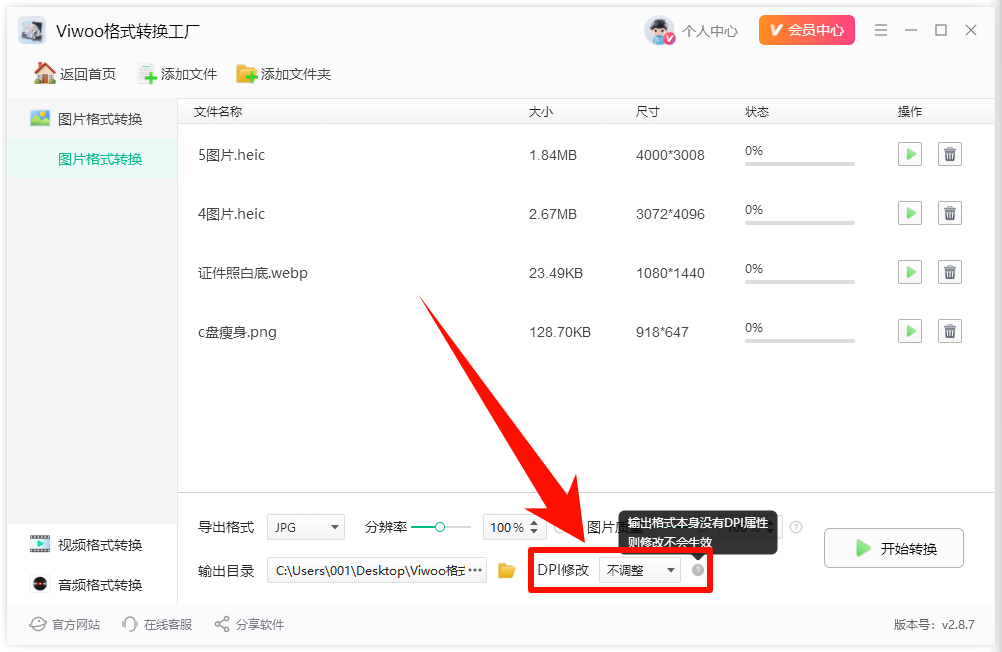Image resolution: width=1002 pixels, height=652 pixels.
Task: Sort by 文件名称 column header
Action: 218,112
